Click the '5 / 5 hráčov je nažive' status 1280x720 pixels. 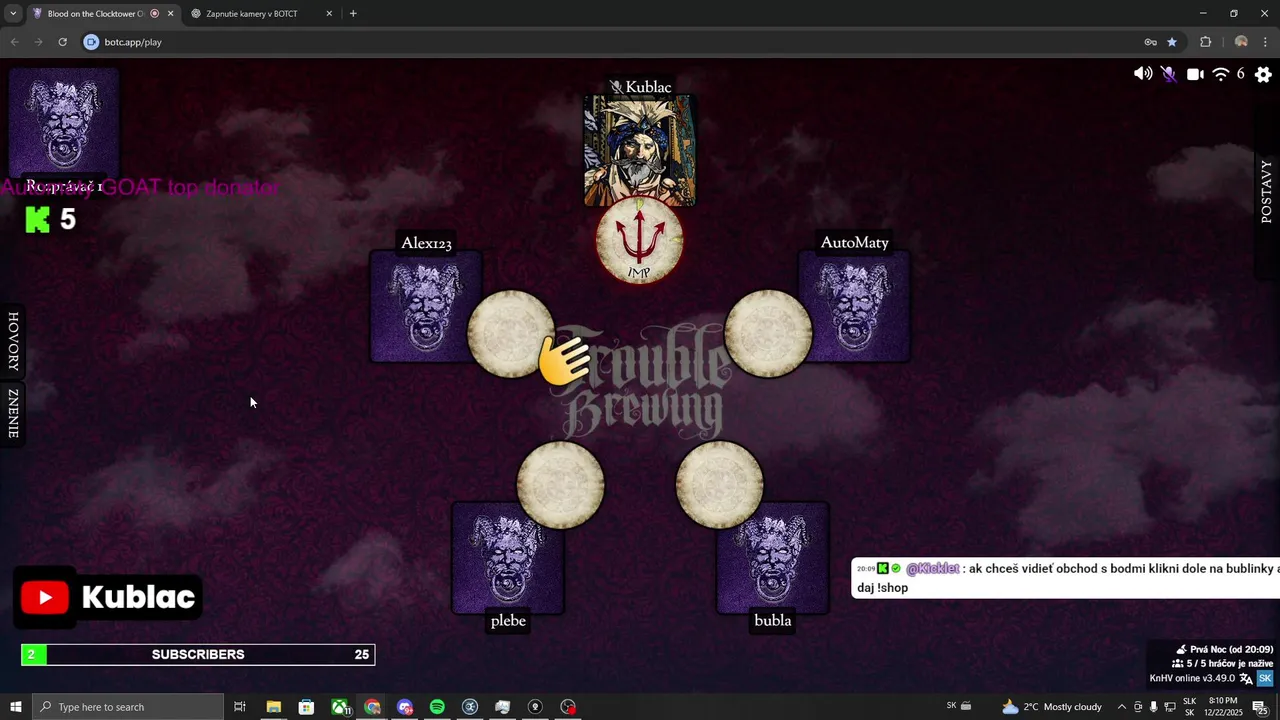point(1222,663)
